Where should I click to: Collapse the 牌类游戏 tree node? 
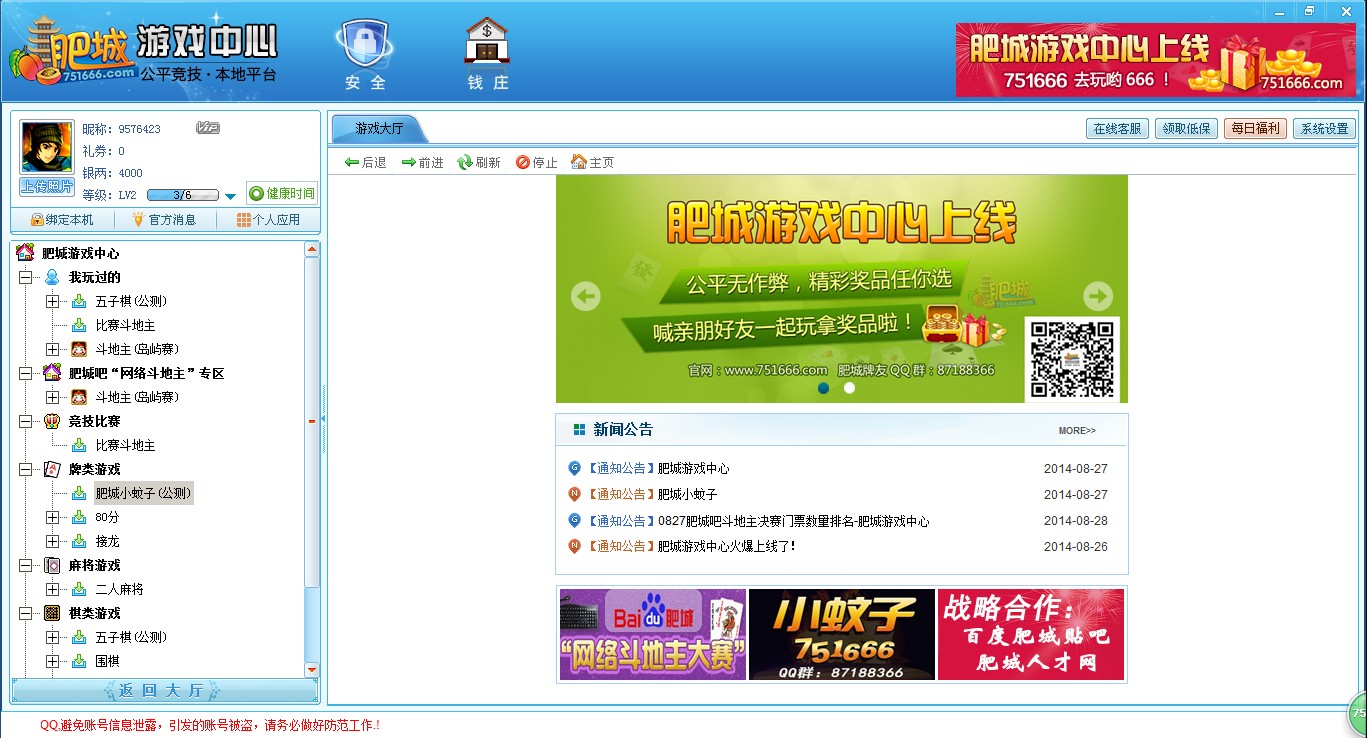pos(26,469)
